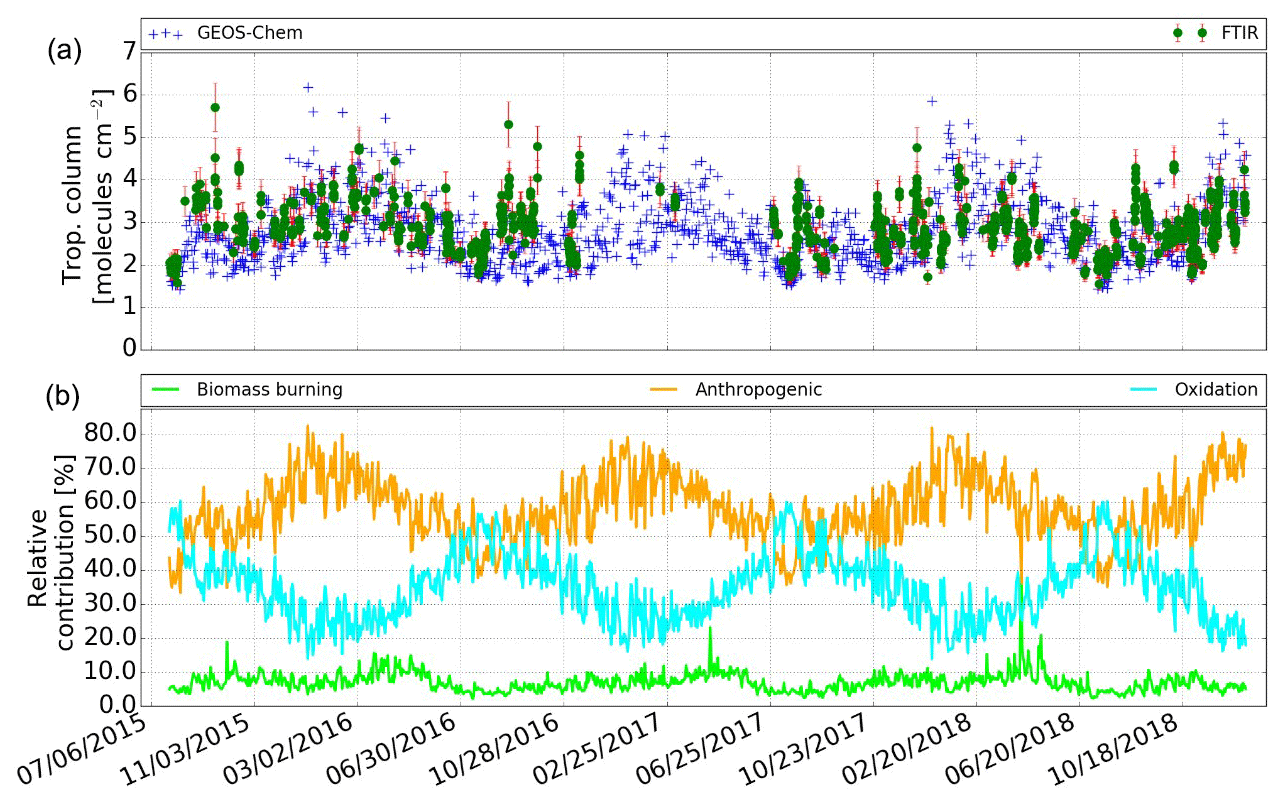Click the green FTIR legend dot markers

point(1189,33)
